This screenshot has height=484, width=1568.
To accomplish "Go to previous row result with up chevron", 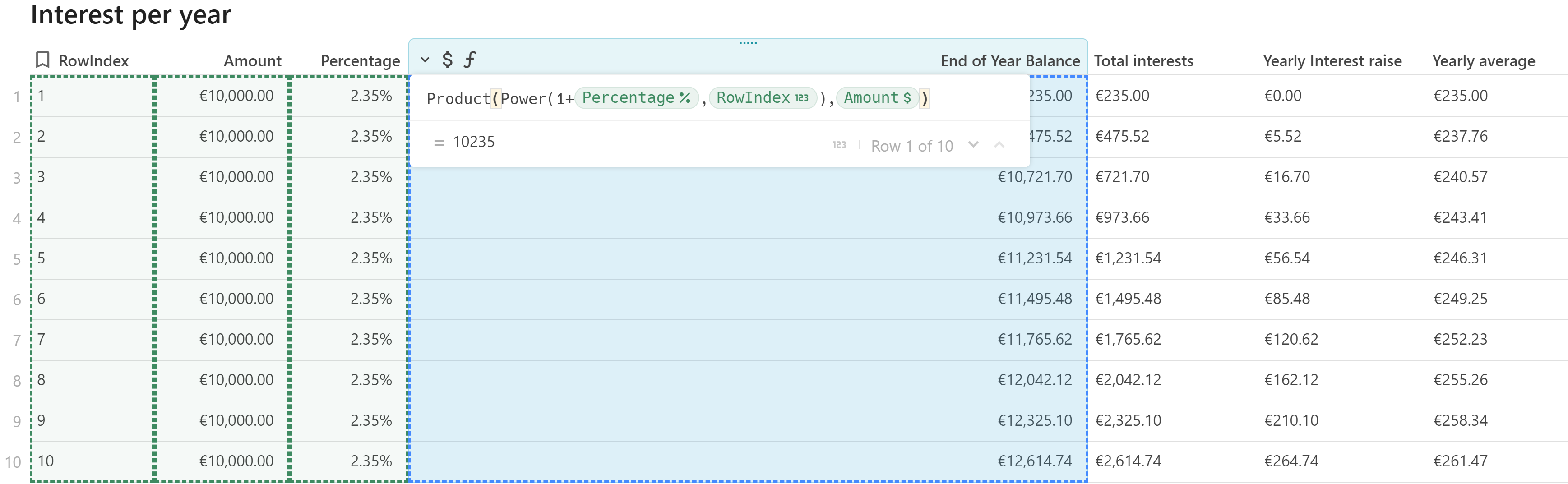I will pyautogui.click(x=999, y=145).
